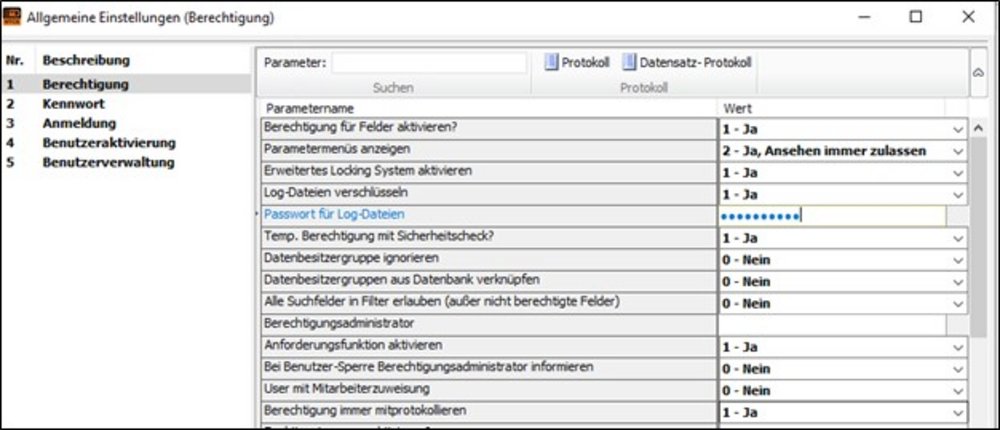The image size is (1000, 430).
Task: Select the Benutzerverwaltung section
Action: (x=108, y=162)
